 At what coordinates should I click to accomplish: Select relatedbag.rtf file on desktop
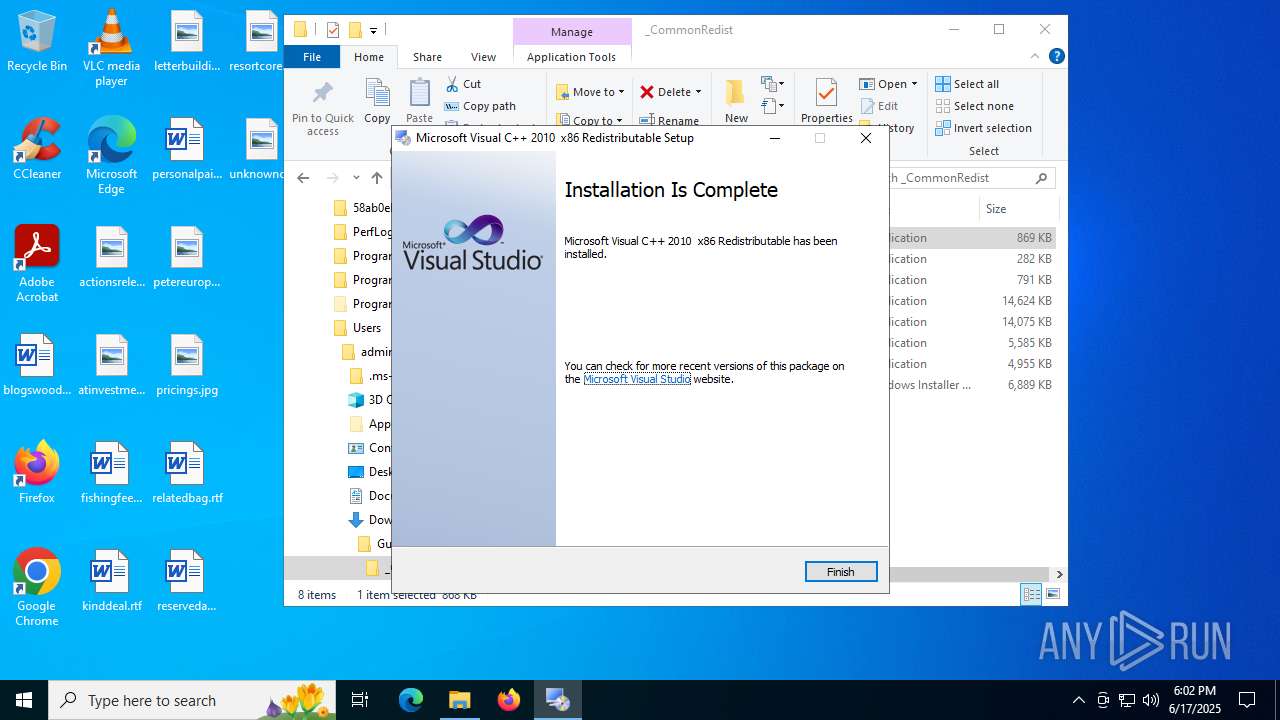point(187,473)
